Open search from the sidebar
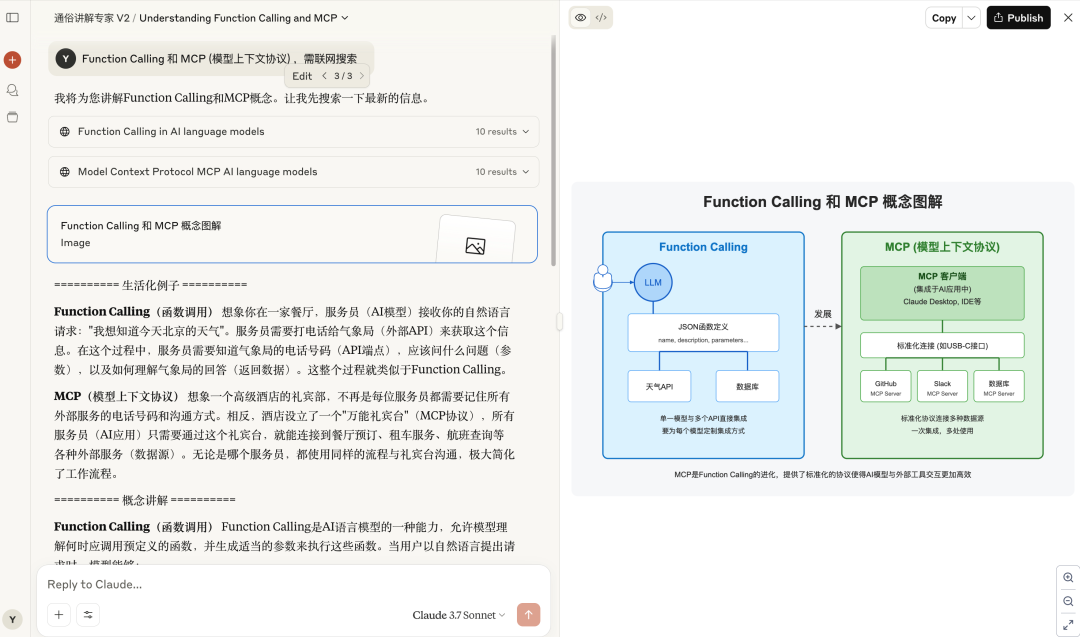 tap(12, 89)
